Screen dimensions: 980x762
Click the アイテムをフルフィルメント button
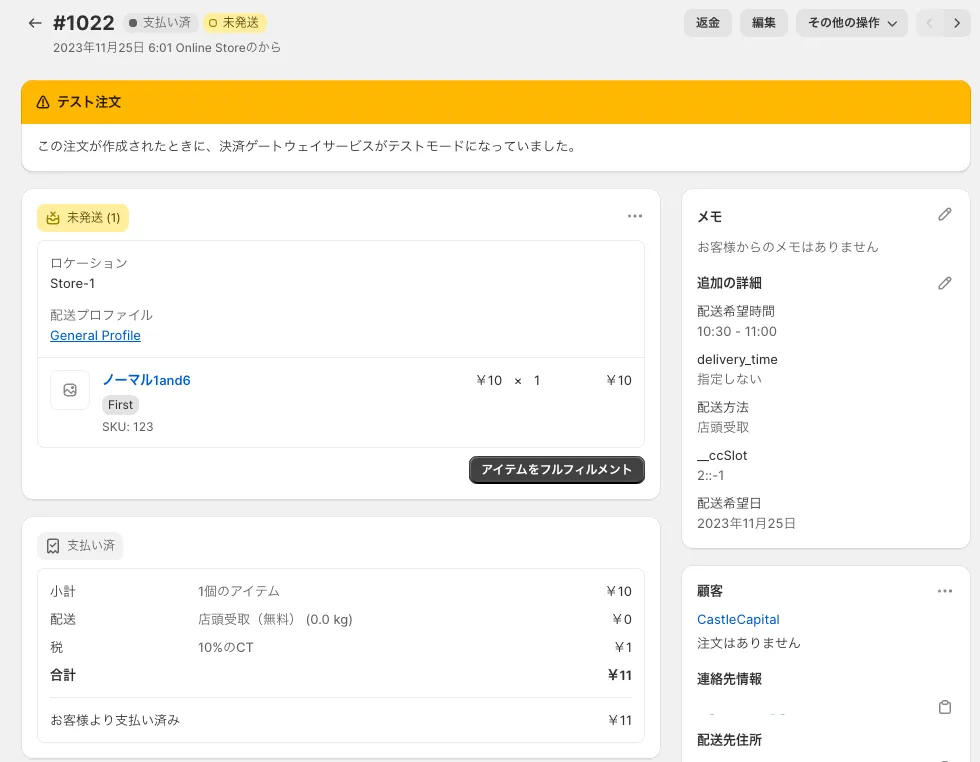coord(556,469)
